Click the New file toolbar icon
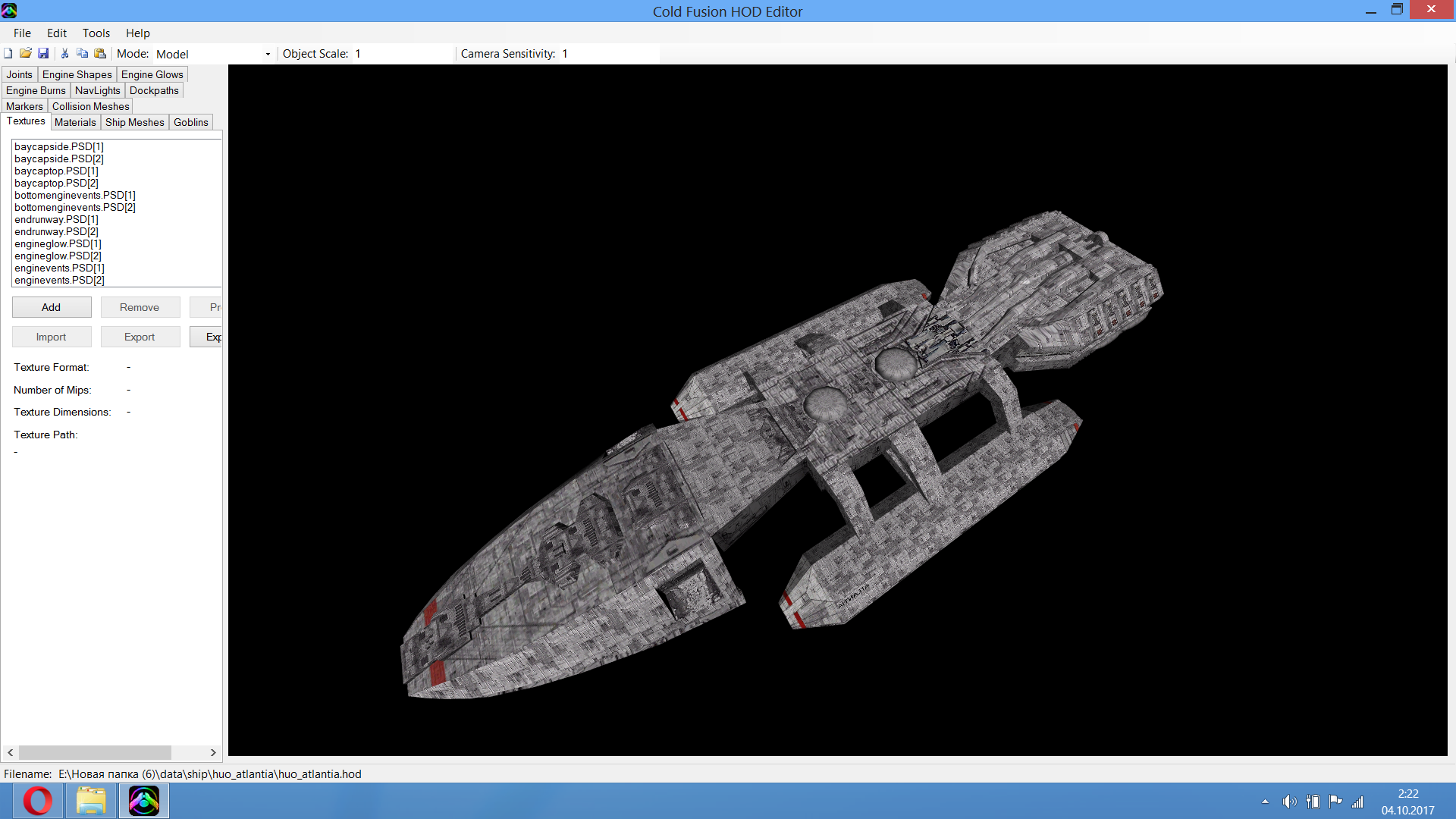This screenshot has width=1456, height=819. pos(8,53)
